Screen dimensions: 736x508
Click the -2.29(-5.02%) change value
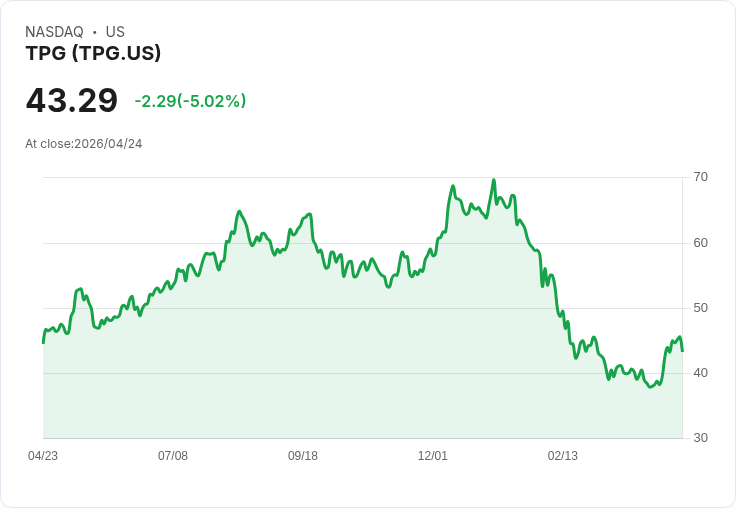pyautogui.click(x=190, y=101)
